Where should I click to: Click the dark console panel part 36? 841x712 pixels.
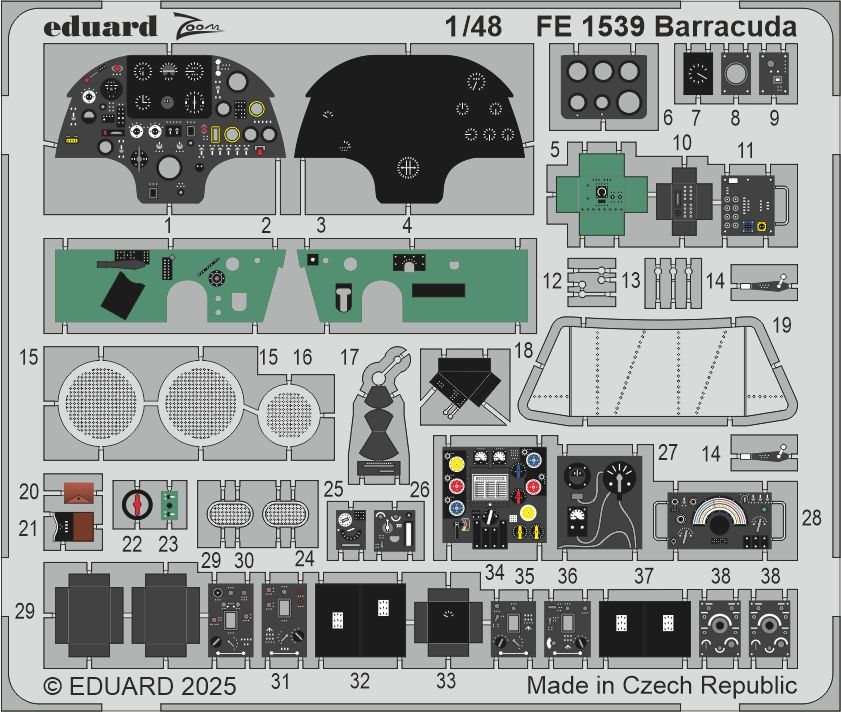600,500
